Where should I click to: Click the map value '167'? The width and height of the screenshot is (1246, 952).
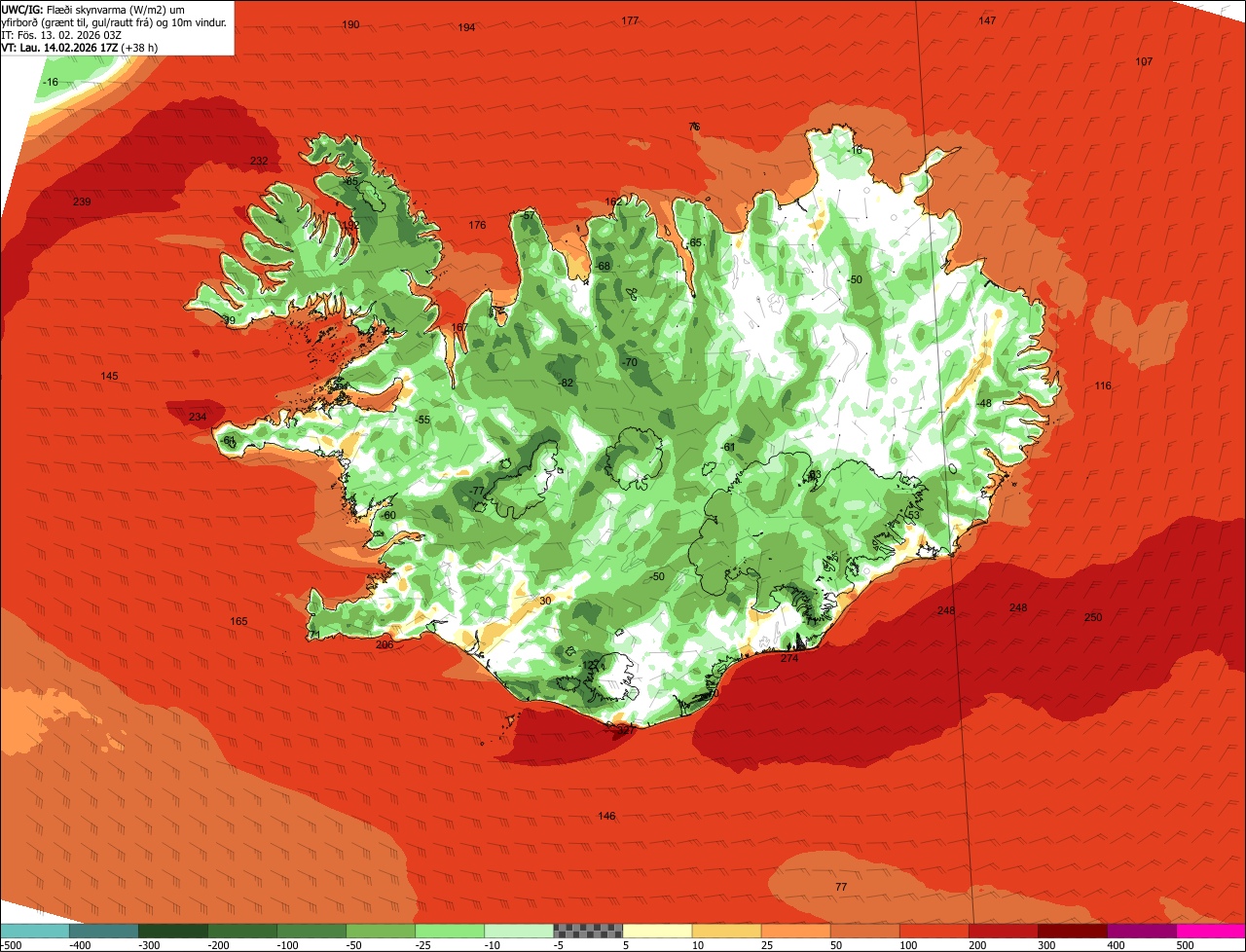point(460,327)
